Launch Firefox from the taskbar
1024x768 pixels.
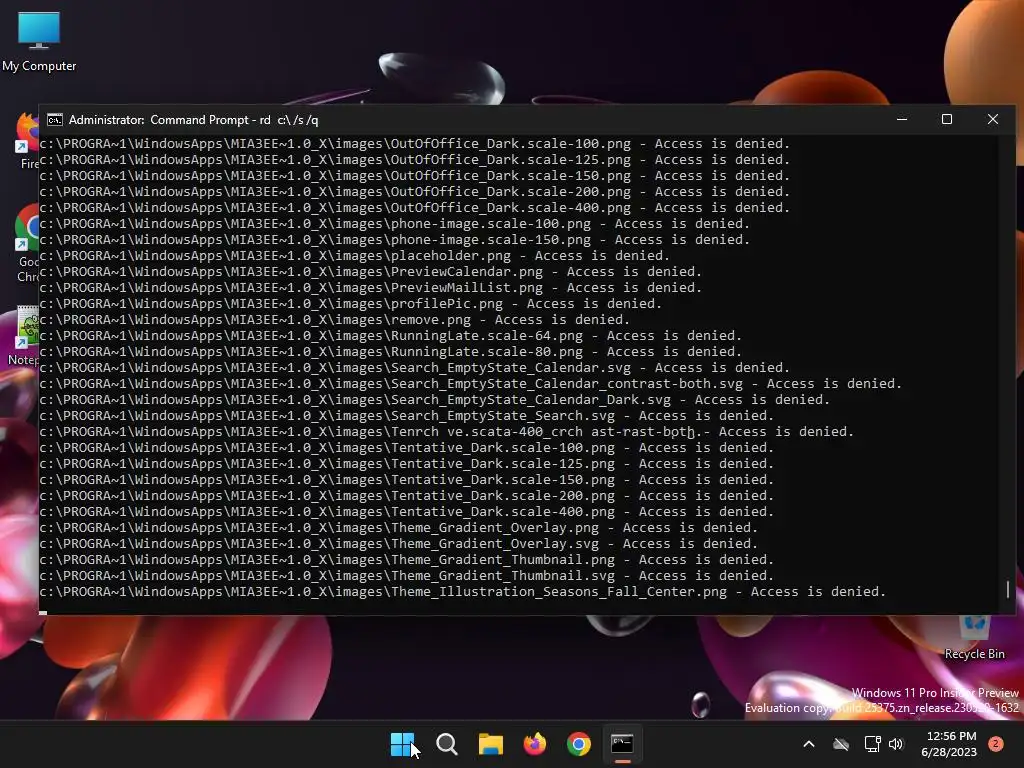tap(535, 744)
